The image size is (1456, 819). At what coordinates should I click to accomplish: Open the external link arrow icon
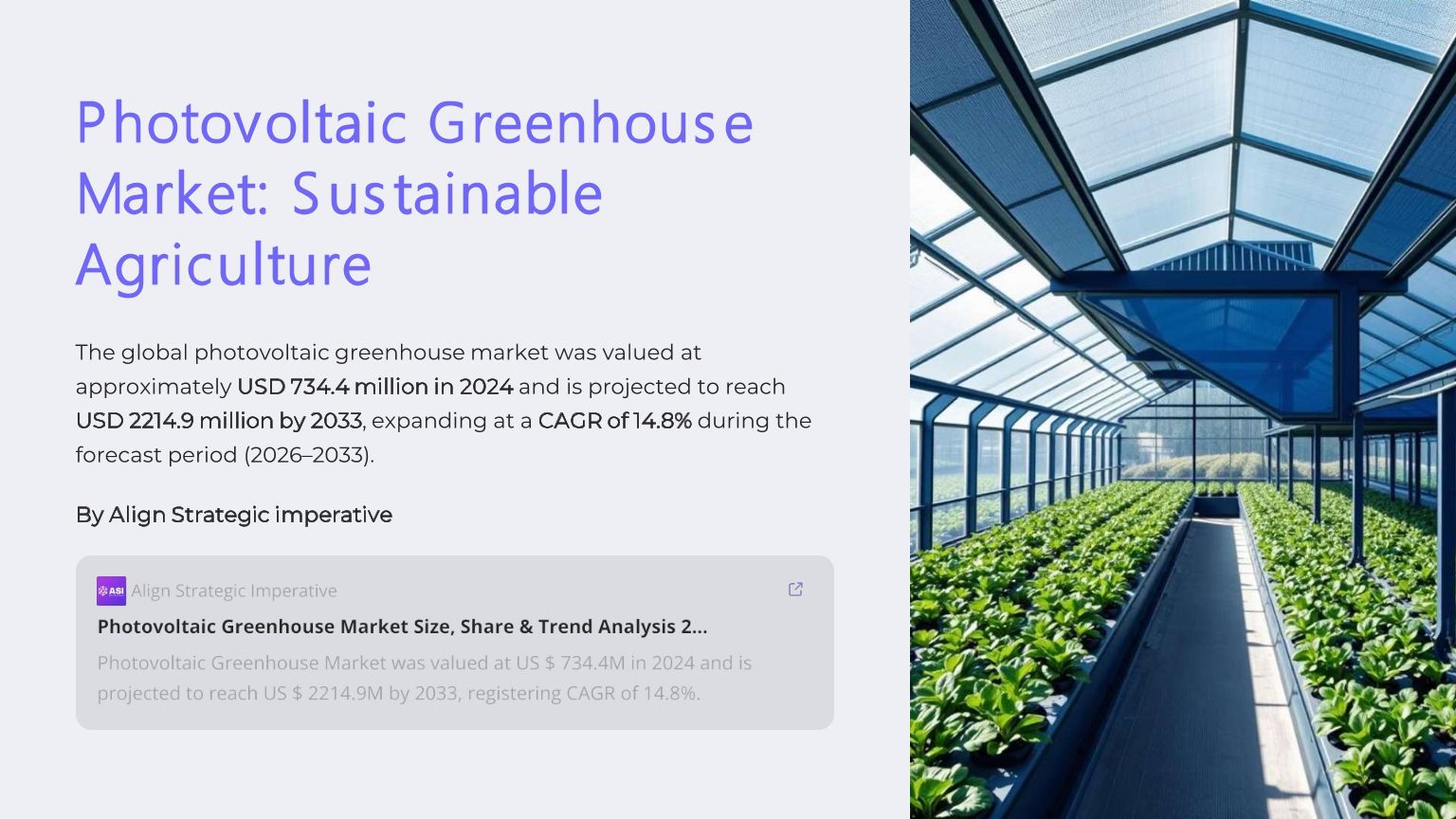click(795, 590)
